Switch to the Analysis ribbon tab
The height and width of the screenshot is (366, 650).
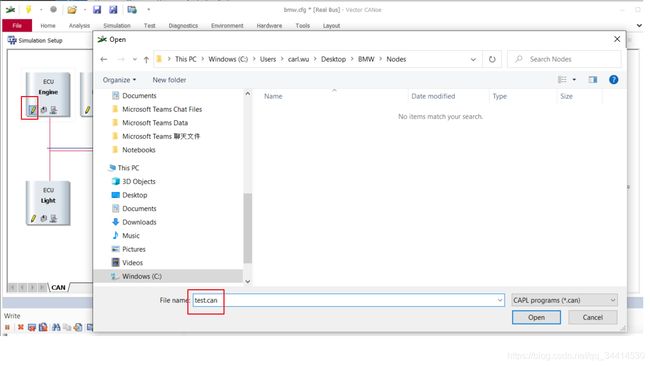[x=79, y=26]
